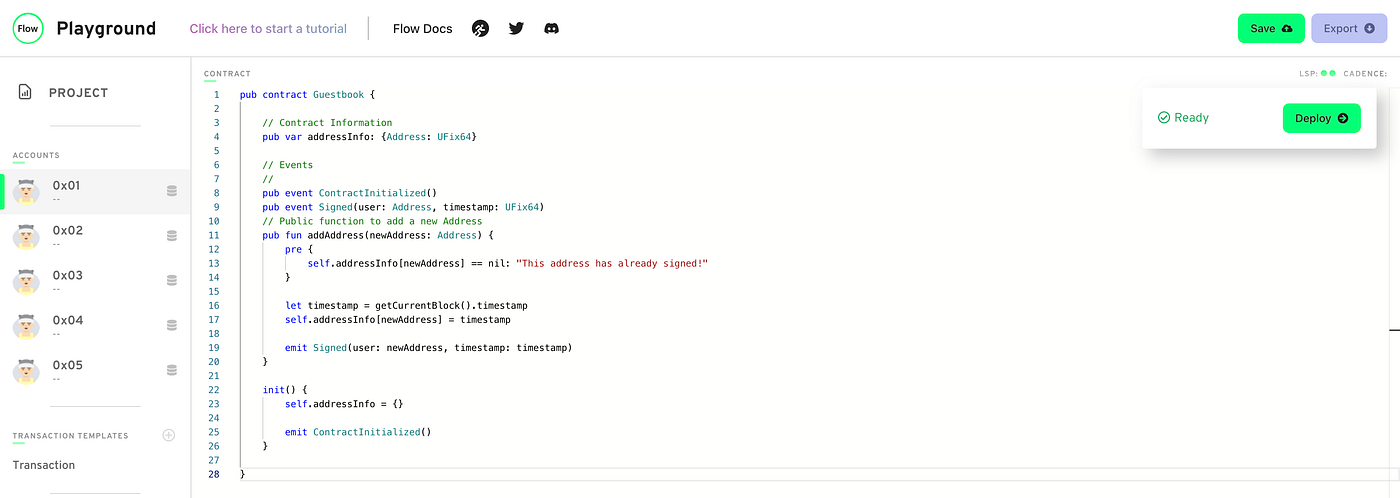Select account 0x04
Screen dimensions: 1400x498
point(95,326)
